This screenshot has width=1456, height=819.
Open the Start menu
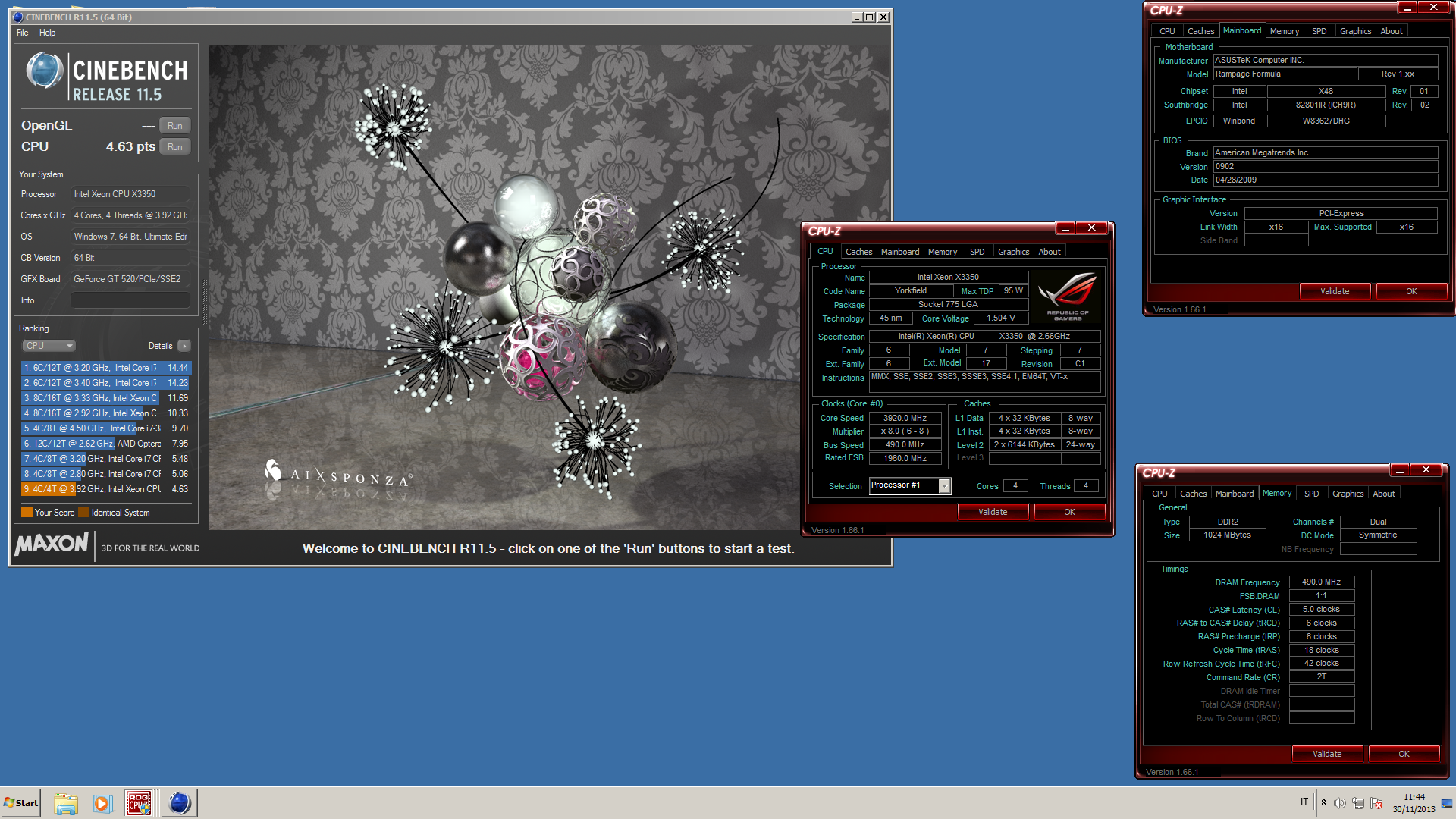coord(21,803)
